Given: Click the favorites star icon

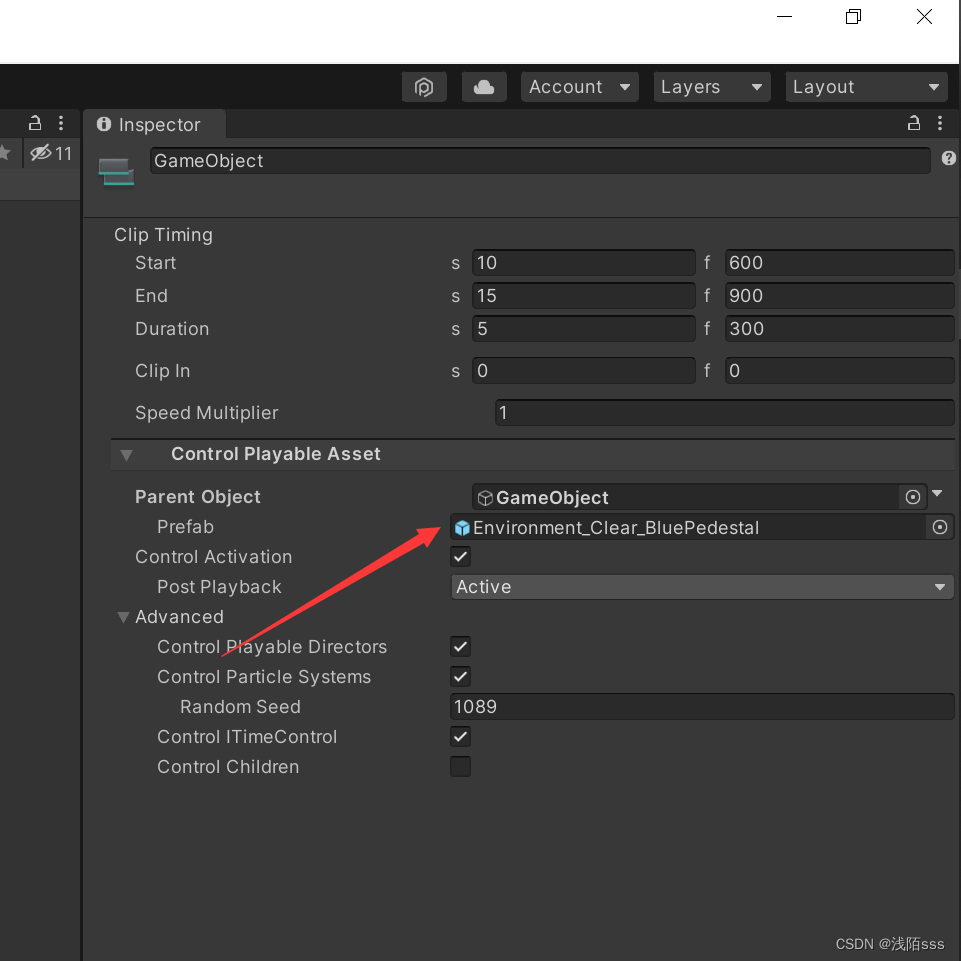Looking at the screenshot, I should [x=6, y=153].
